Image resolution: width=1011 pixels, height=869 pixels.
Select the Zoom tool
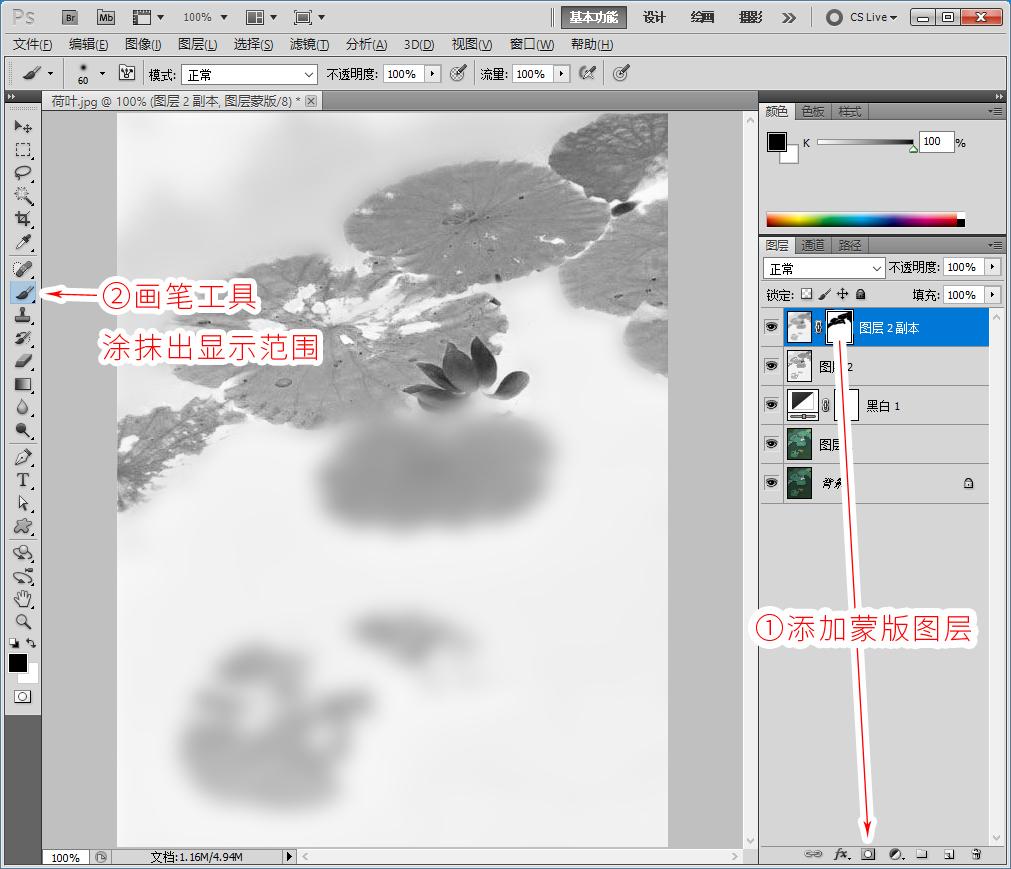coord(23,622)
